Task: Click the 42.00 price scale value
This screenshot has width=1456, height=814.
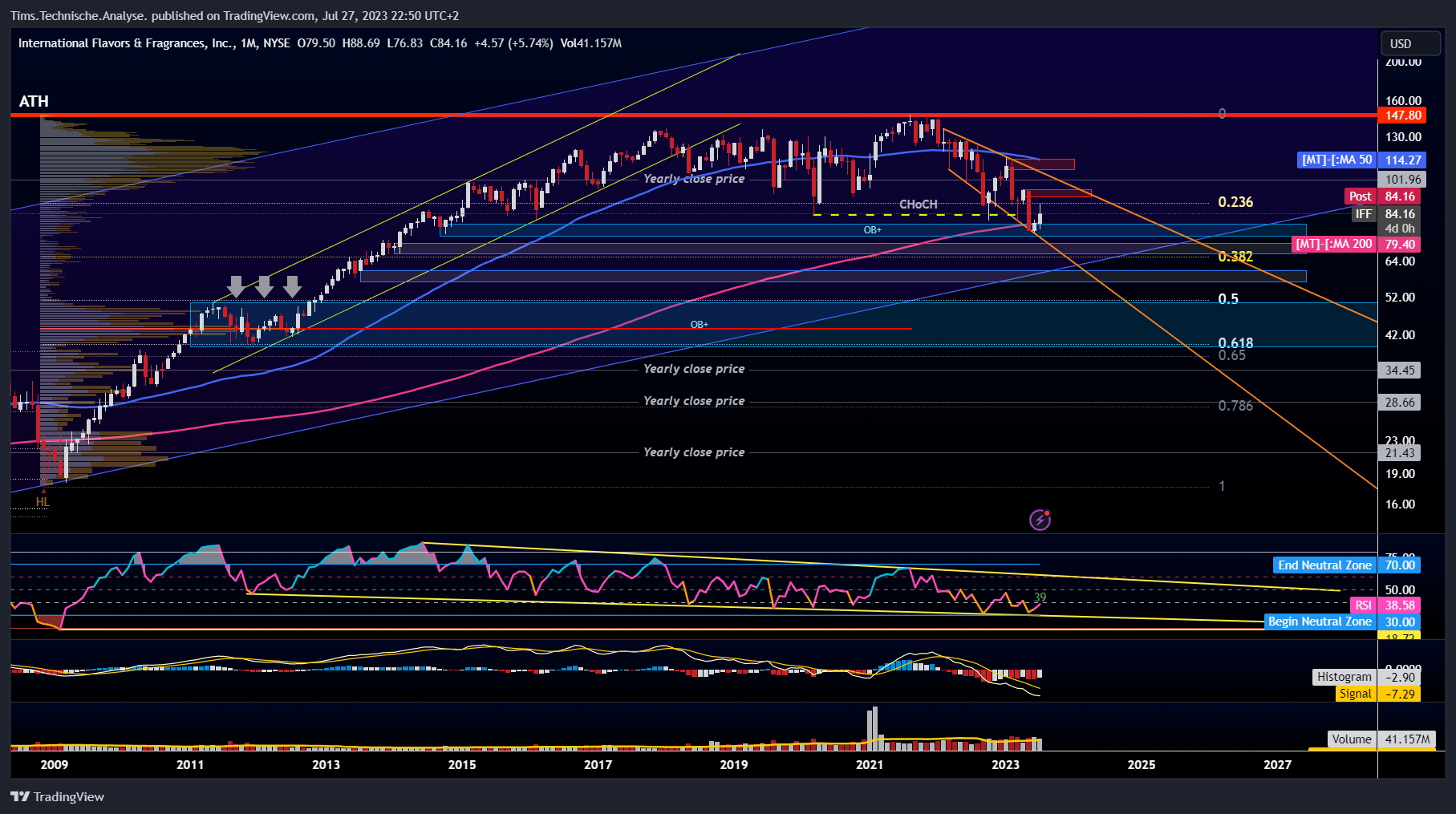Action: pyautogui.click(x=1400, y=335)
